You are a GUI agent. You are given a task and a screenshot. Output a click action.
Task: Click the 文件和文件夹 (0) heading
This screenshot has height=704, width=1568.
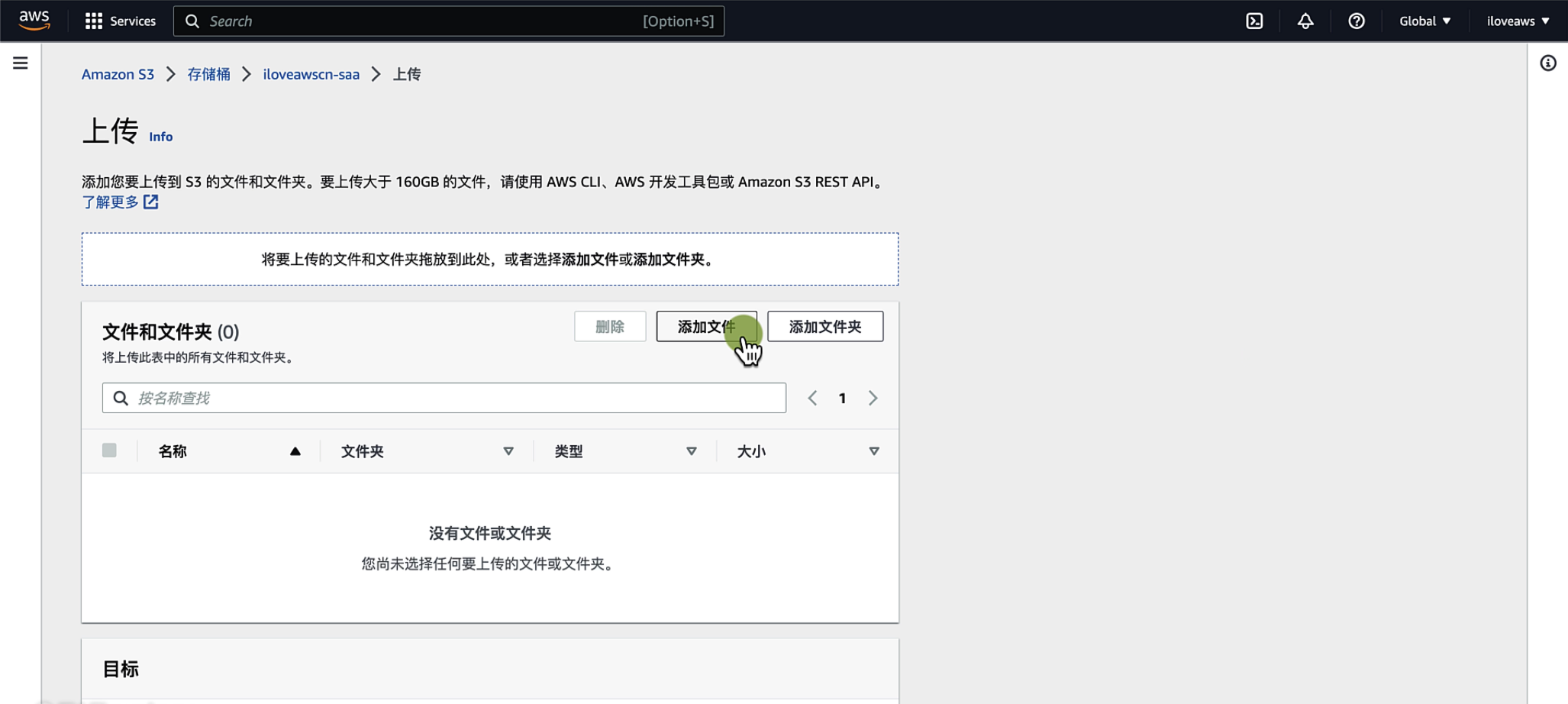[x=171, y=331]
